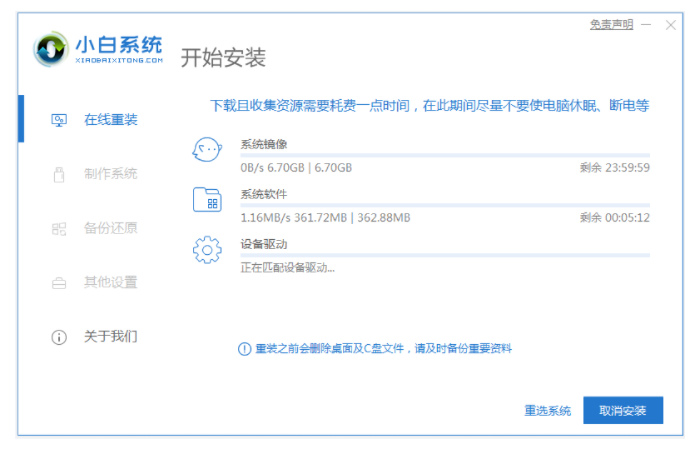Click the backup icon beside 备份还原
The width and height of the screenshot is (699, 455).
click(x=58, y=229)
